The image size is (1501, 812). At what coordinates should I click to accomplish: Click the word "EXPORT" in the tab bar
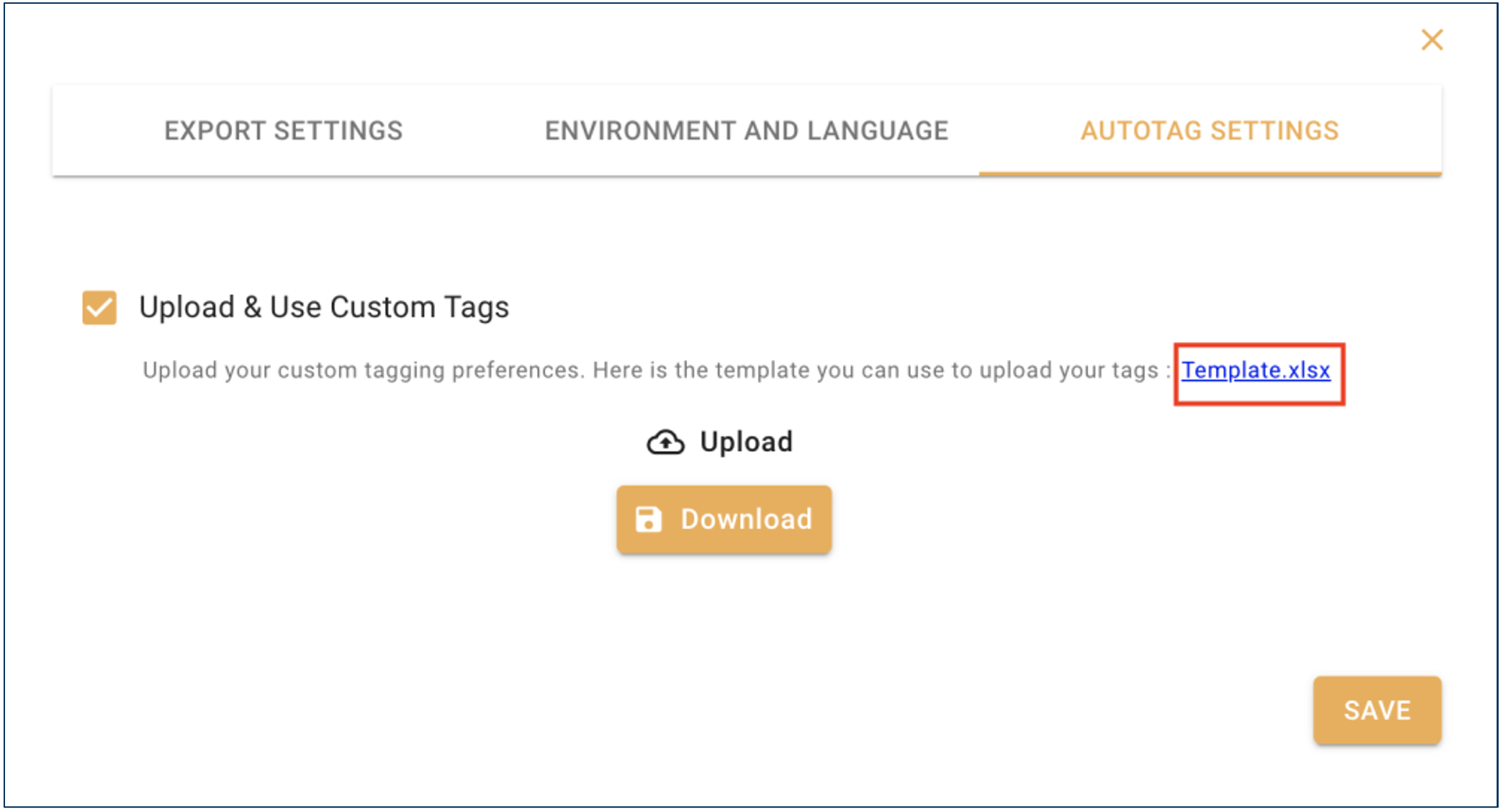pyautogui.click(x=215, y=131)
